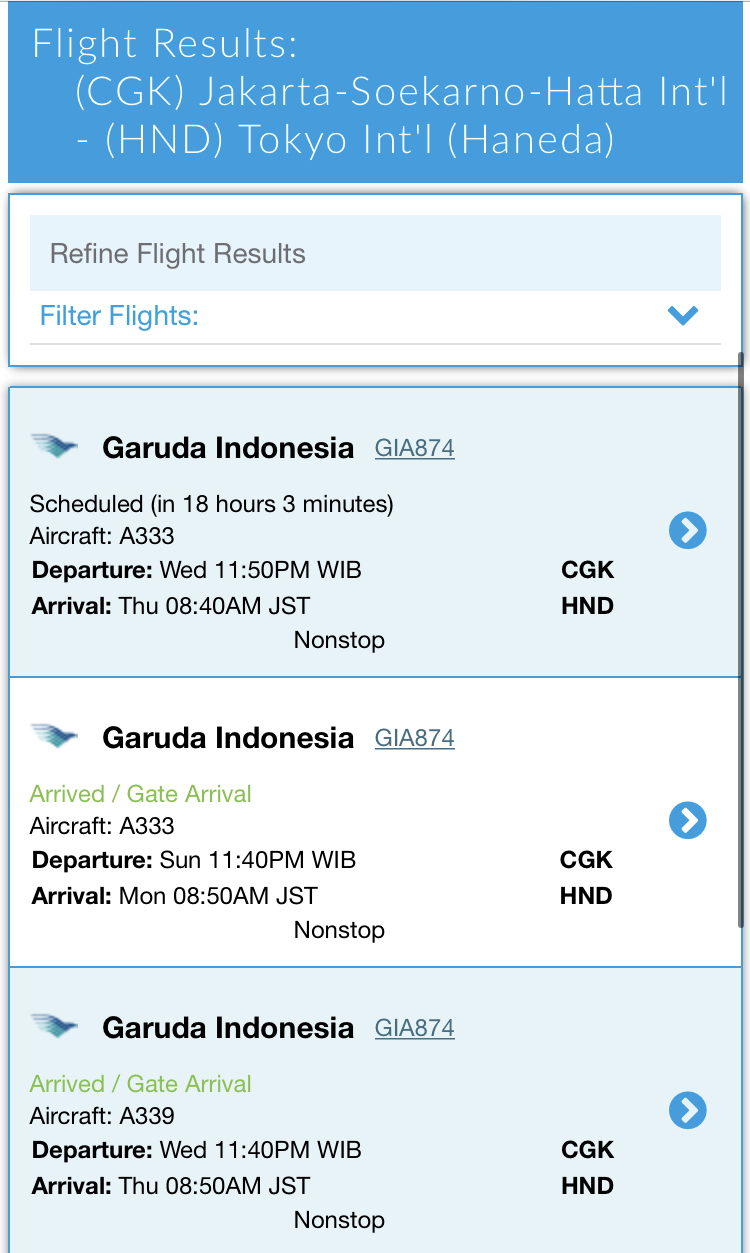Click the page scrollbar on the right edge

point(741,640)
